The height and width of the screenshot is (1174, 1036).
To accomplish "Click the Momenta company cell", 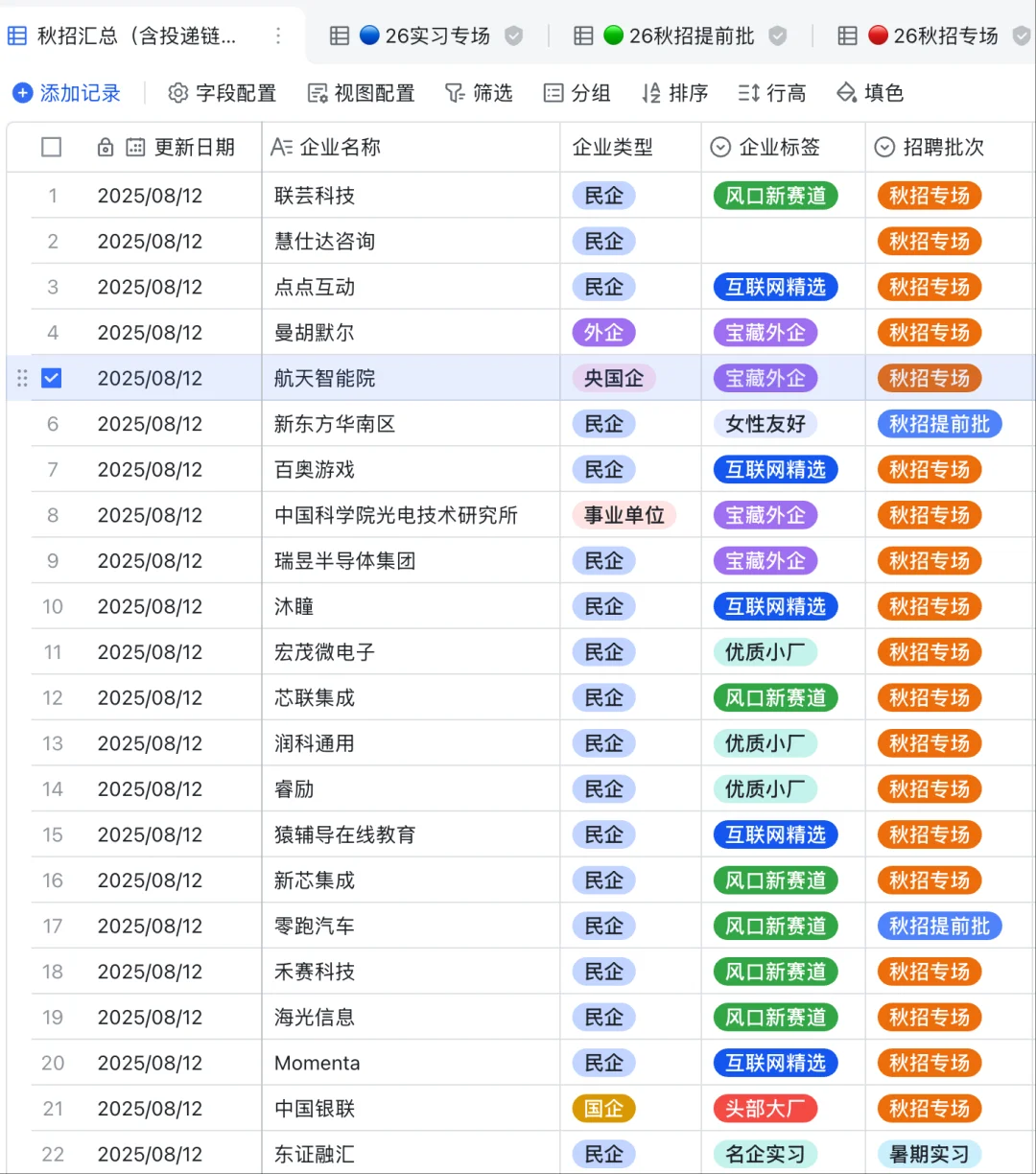I will (411, 1063).
